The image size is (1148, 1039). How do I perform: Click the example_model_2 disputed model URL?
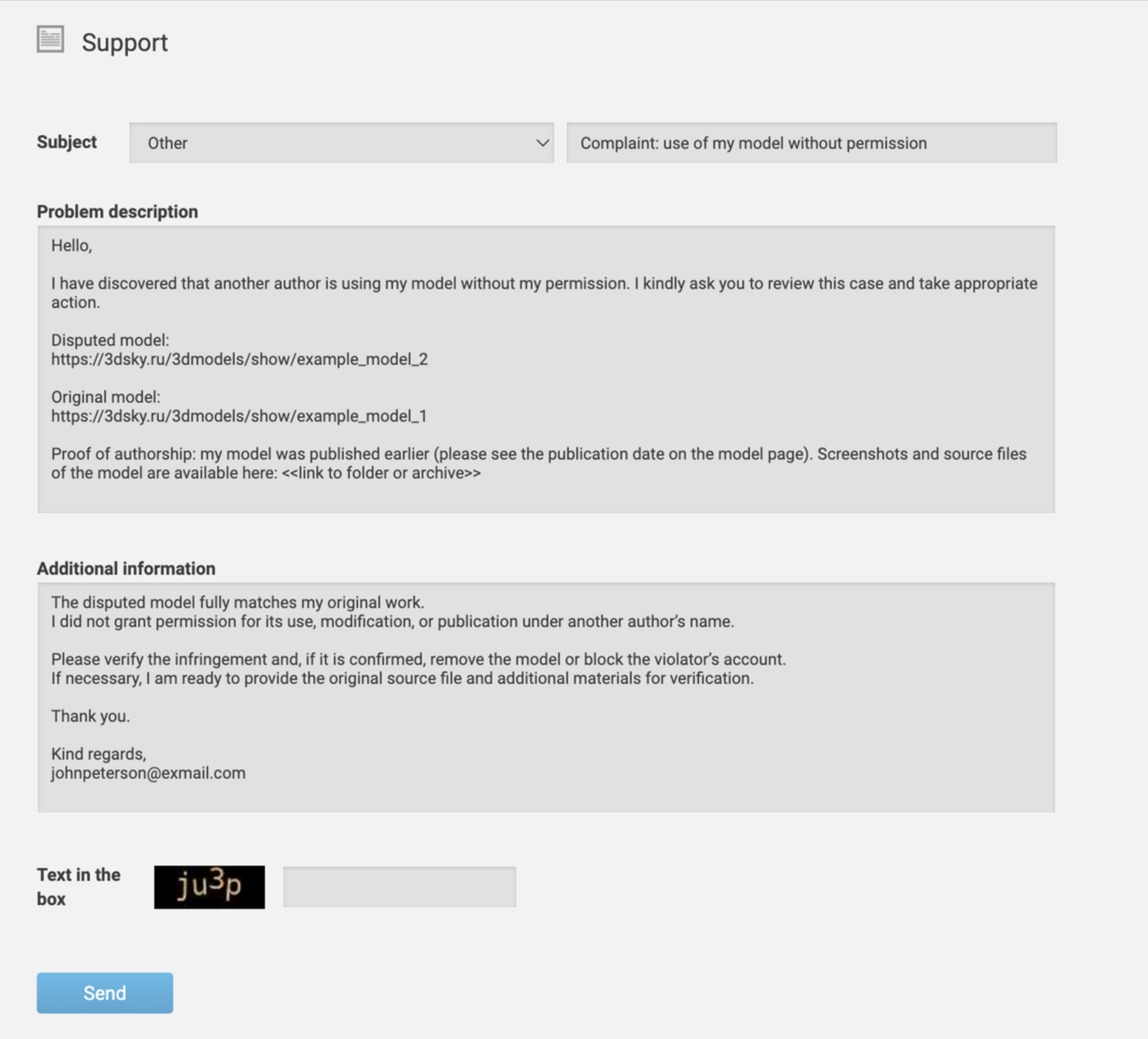[239, 359]
